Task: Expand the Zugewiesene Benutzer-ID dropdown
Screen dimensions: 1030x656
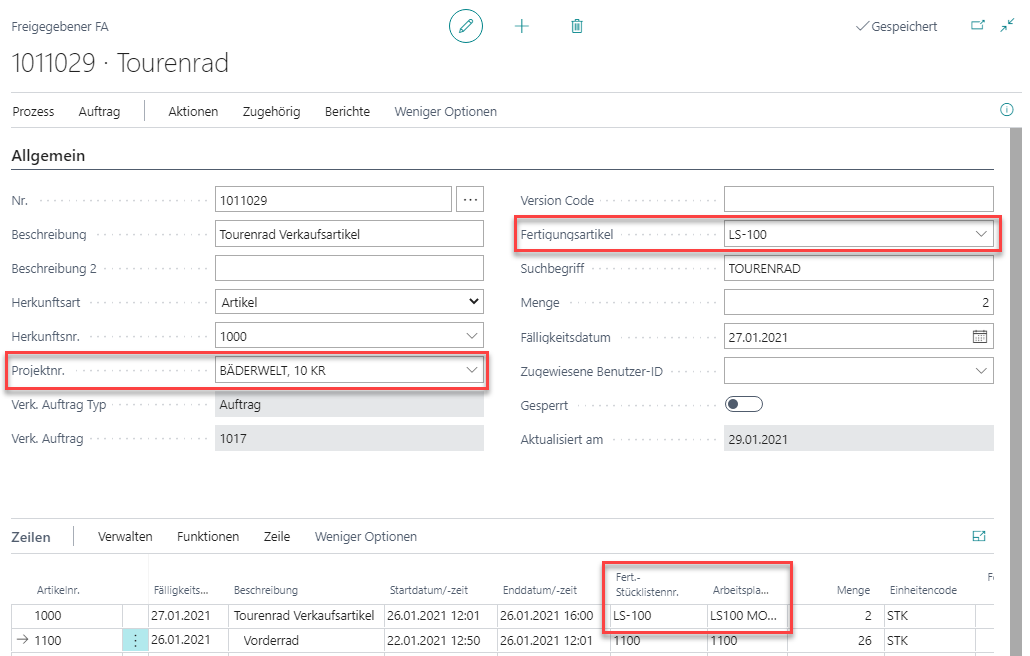Action: (x=981, y=371)
